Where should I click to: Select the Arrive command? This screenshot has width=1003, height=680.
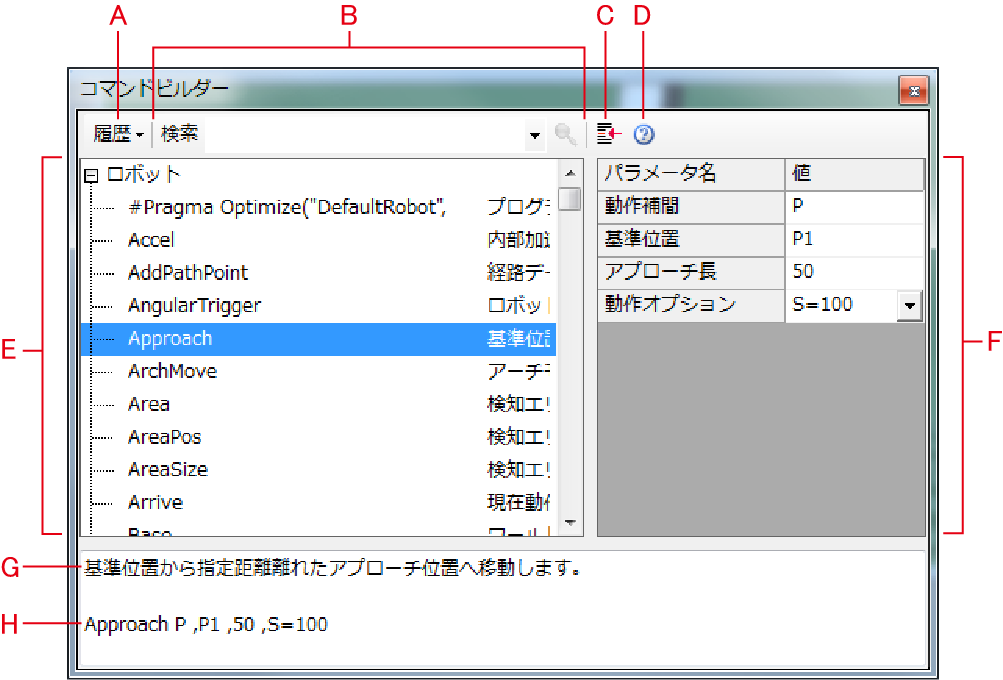coord(155,503)
